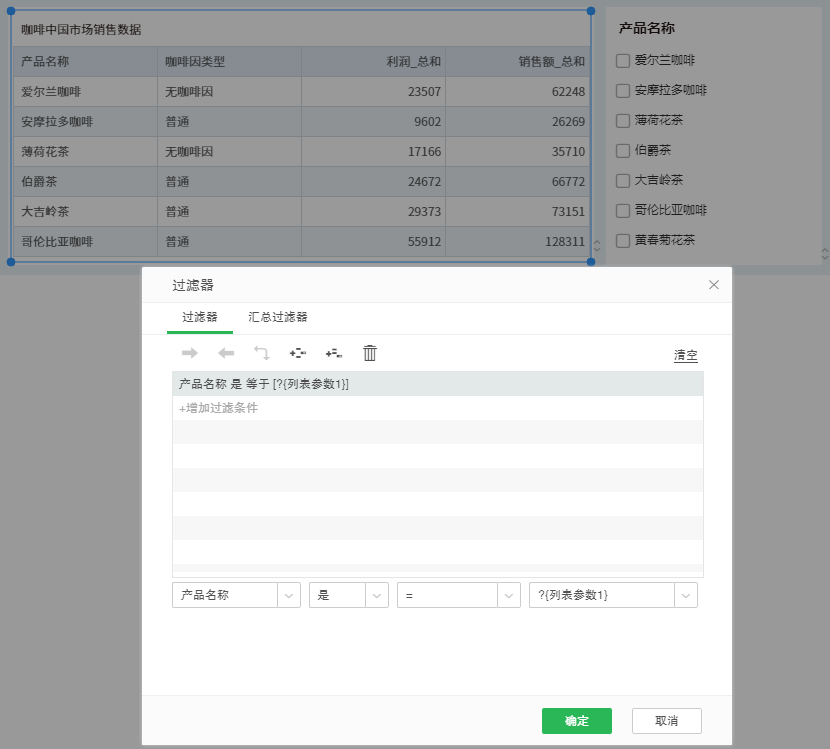The height and width of the screenshot is (749, 830).
Task: Click the green 确定 button
Action: (x=576, y=721)
